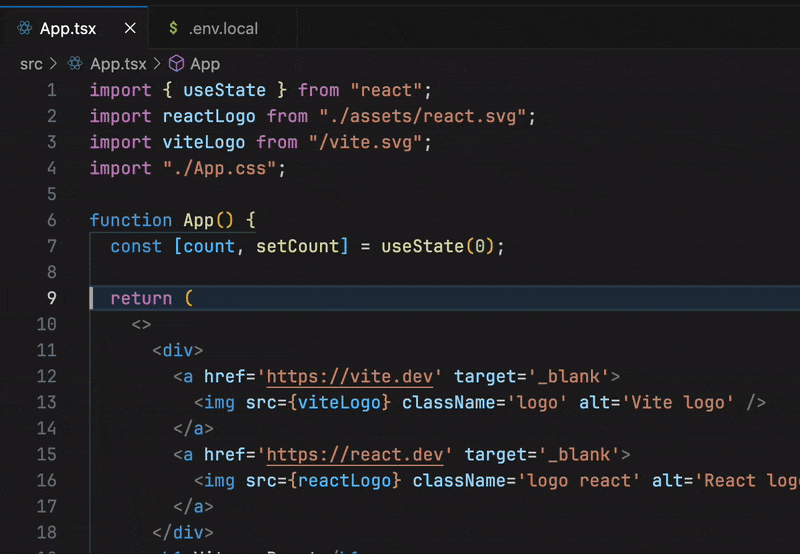Viewport: 800px width, 554px height.
Task: Open the .env.local tab
Action: click(x=222, y=28)
